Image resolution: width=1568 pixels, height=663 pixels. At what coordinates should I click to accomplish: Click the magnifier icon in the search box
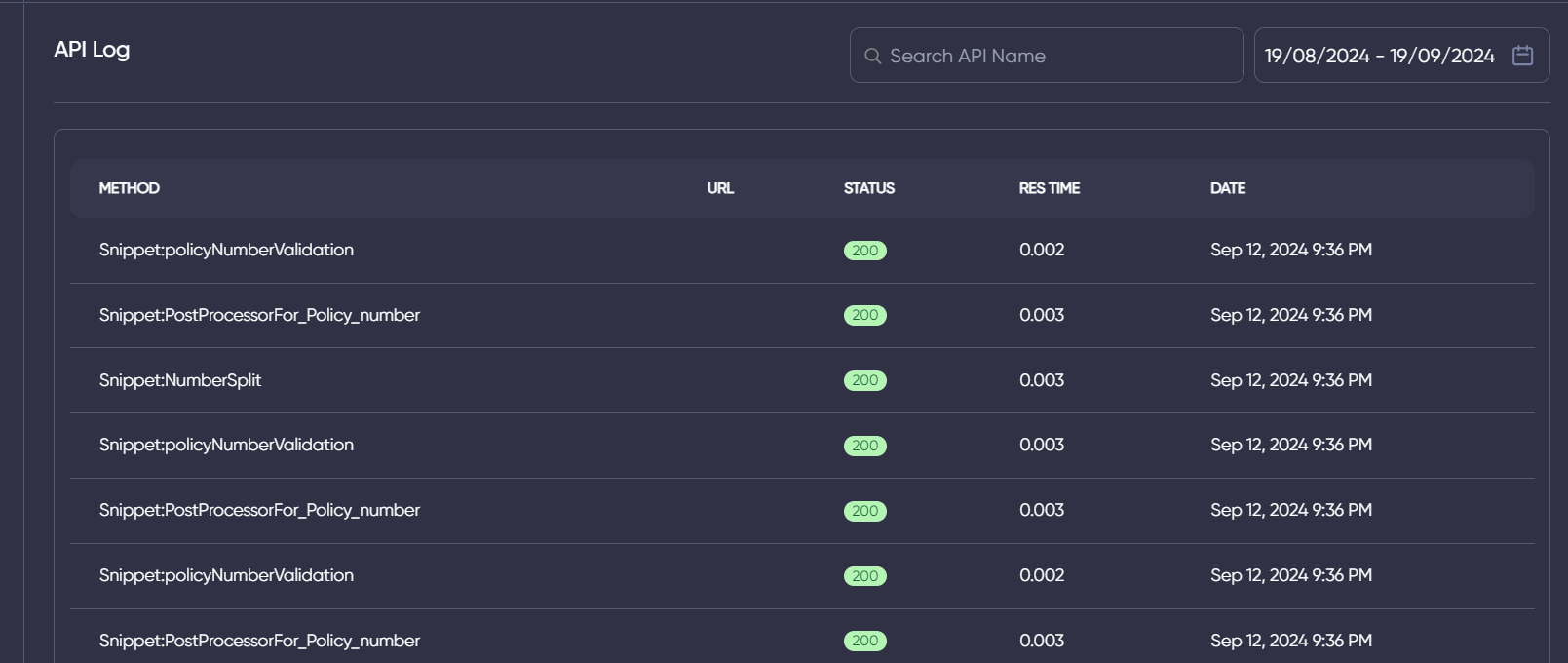pyautogui.click(x=873, y=57)
